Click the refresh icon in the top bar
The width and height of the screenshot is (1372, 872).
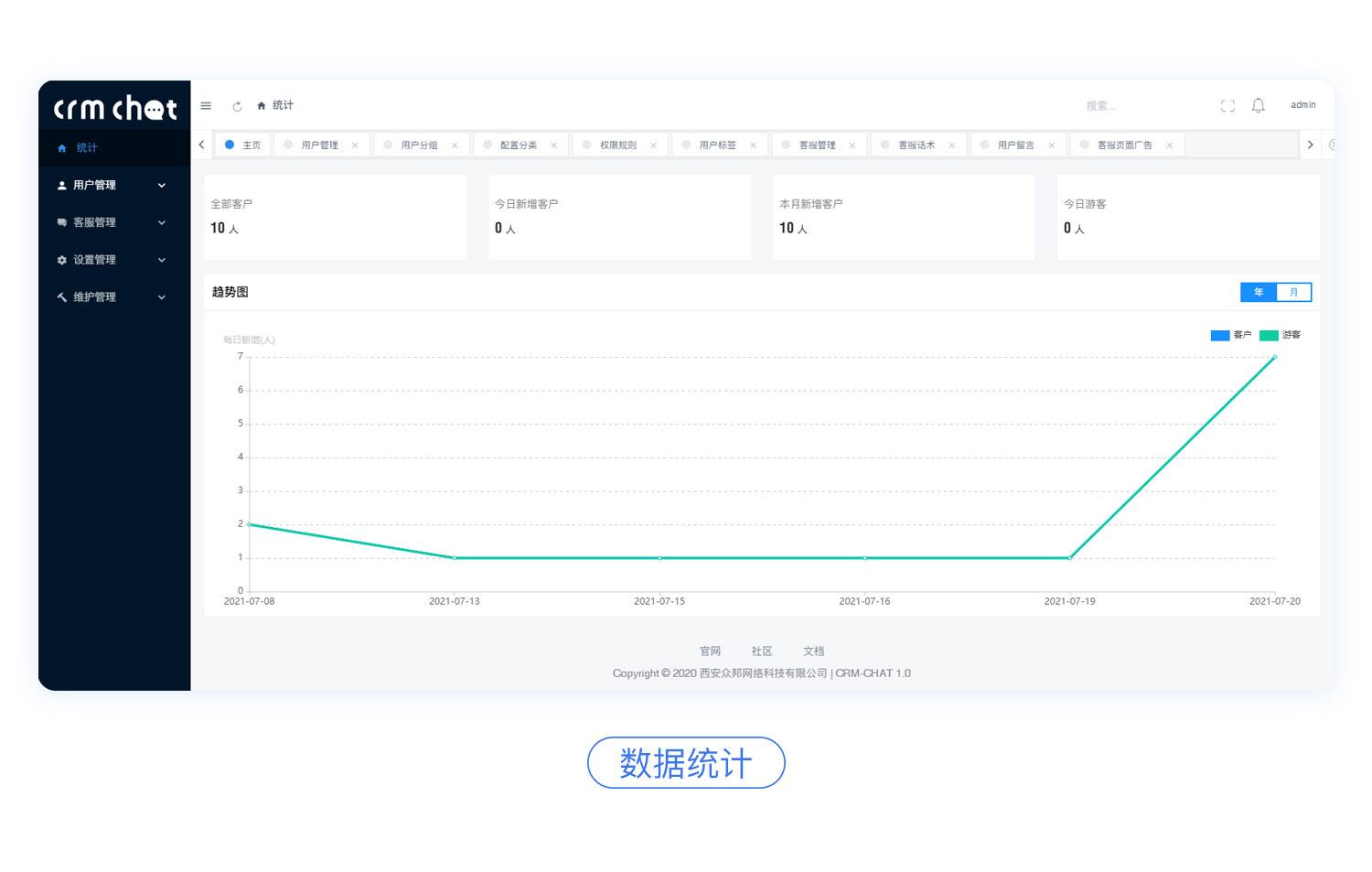238,106
